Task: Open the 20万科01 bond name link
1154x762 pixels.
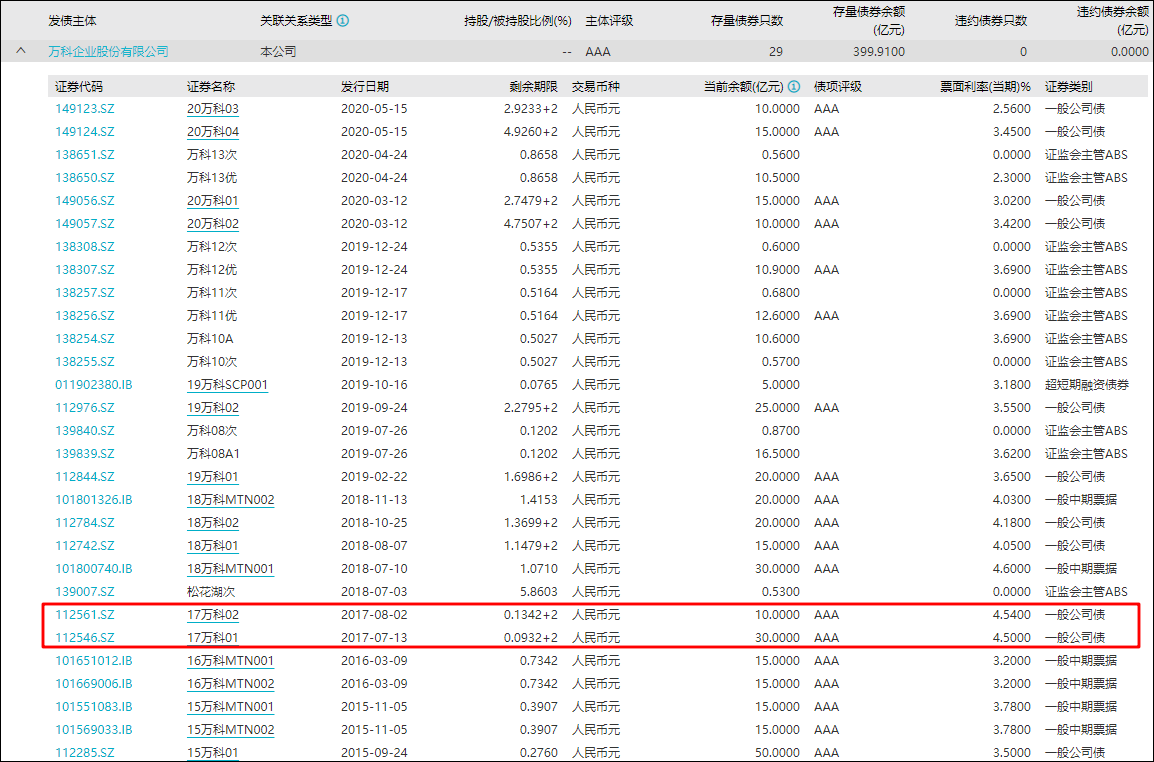Action: pyautogui.click(x=213, y=201)
